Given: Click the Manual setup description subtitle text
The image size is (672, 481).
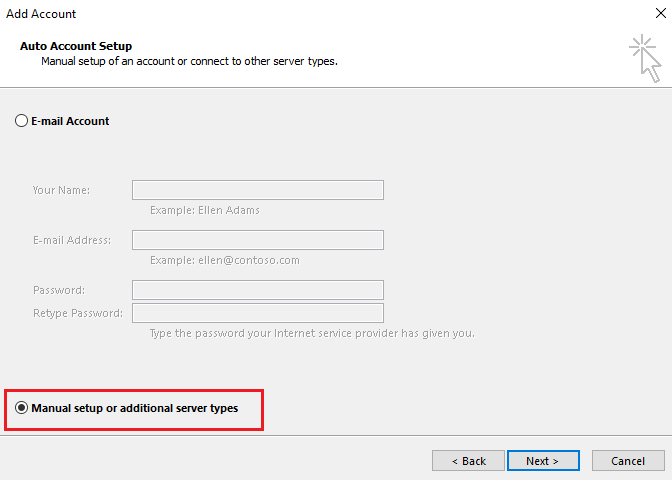Looking at the screenshot, I should point(188,61).
